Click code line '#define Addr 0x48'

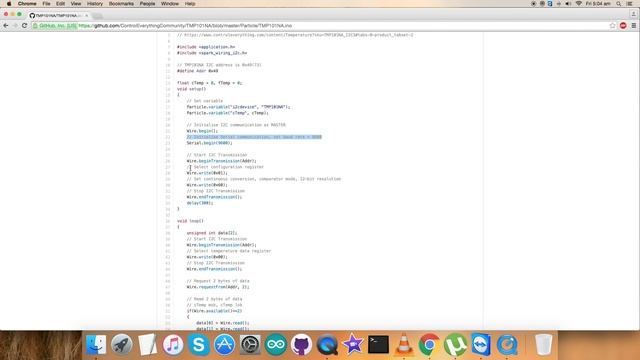(198, 71)
